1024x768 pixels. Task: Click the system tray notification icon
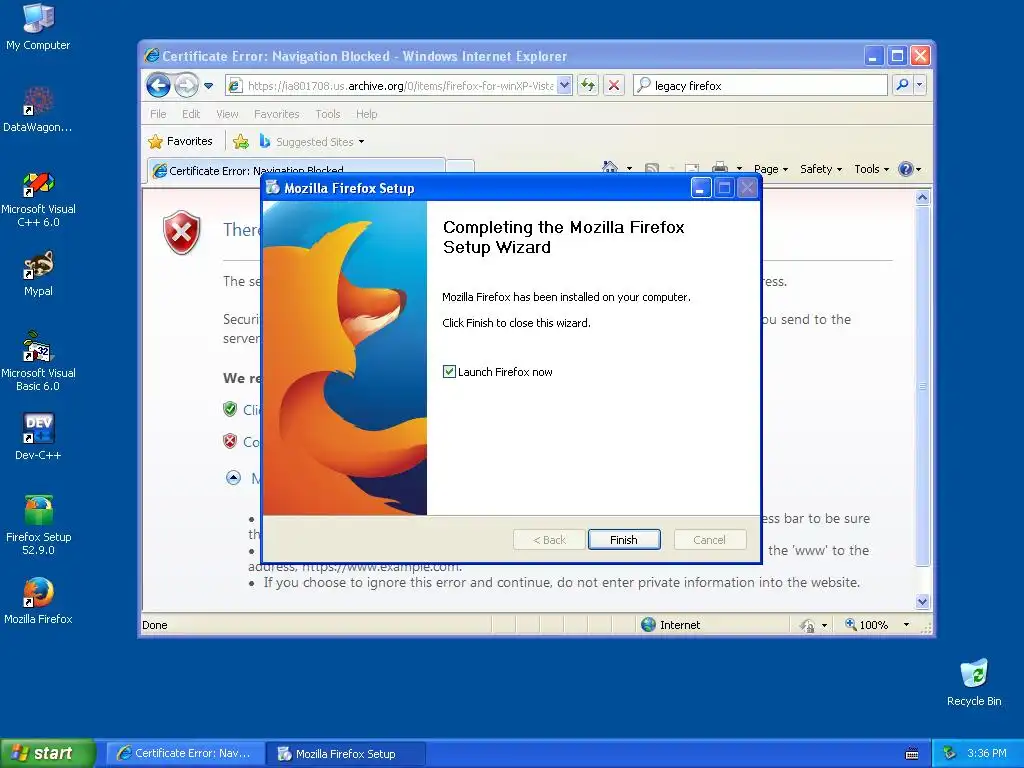949,753
